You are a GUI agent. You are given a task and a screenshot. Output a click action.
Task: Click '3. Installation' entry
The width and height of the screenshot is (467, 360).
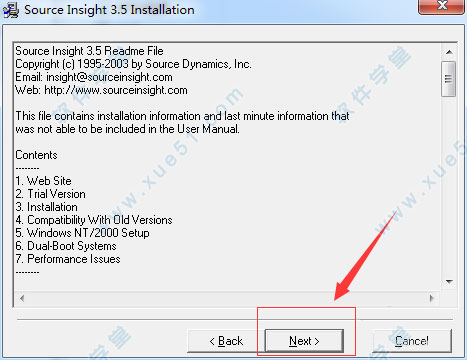(x=46, y=207)
